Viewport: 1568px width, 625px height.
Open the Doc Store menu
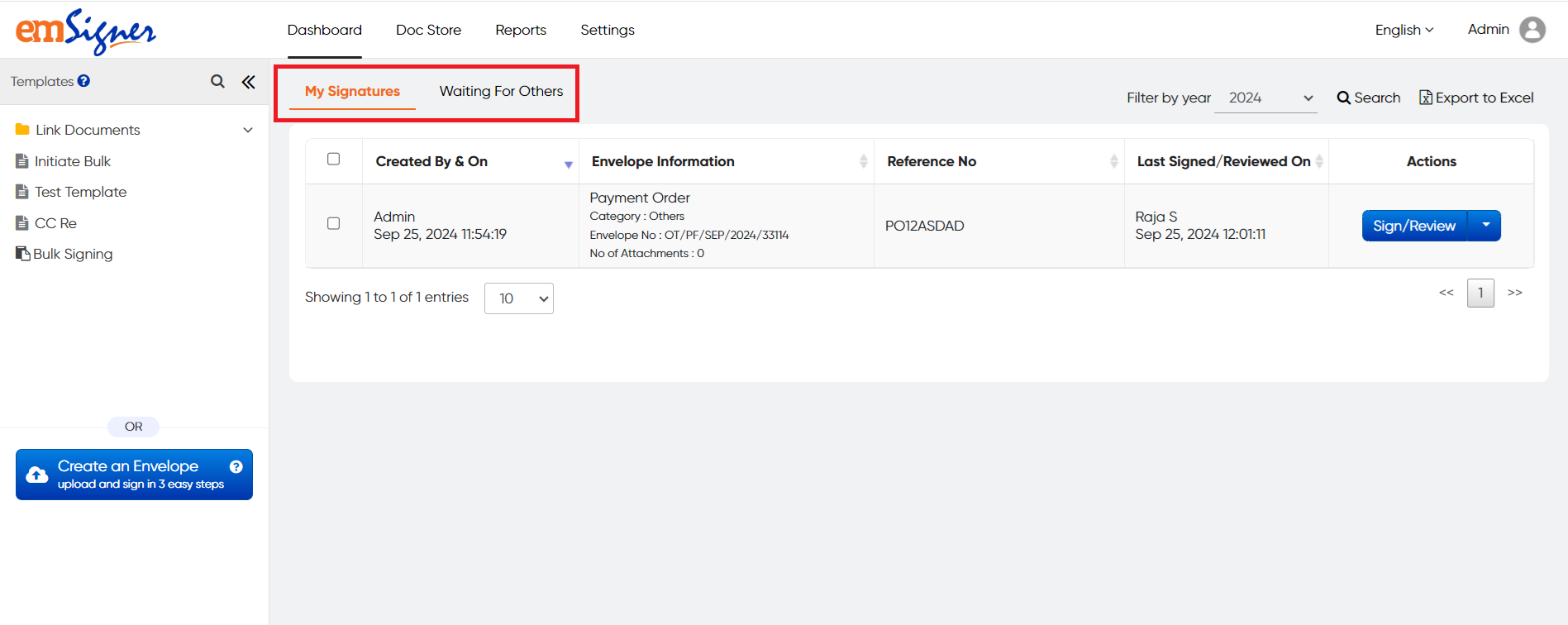pyautogui.click(x=428, y=30)
